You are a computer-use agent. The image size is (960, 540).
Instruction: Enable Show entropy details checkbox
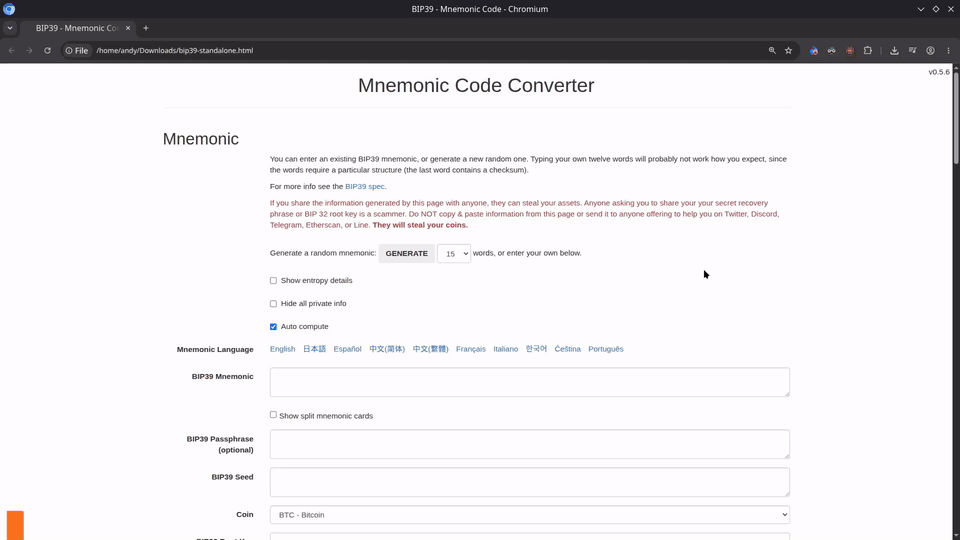[x=273, y=280]
